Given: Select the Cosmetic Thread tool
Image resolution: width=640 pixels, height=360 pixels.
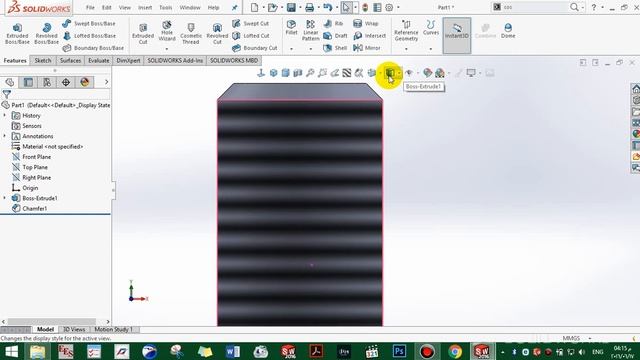Looking at the screenshot, I should 191,33.
